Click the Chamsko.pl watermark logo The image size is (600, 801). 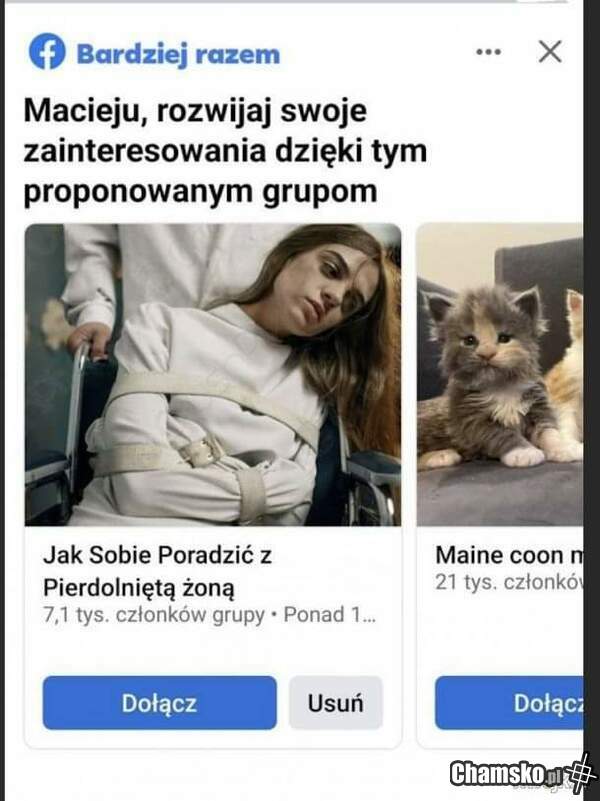coord(503,774)
